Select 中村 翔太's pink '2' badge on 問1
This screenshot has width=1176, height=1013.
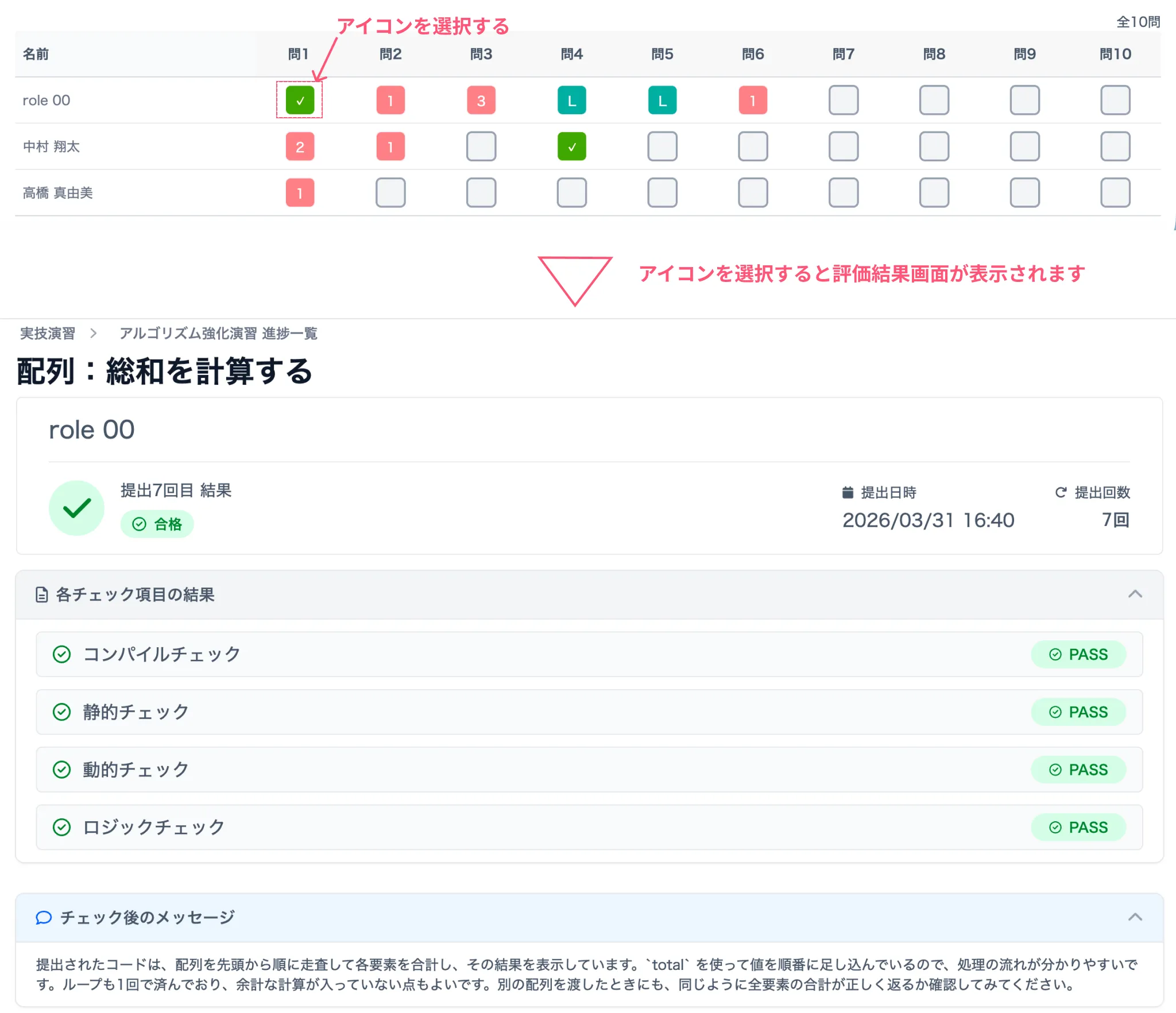pos(299,146)
